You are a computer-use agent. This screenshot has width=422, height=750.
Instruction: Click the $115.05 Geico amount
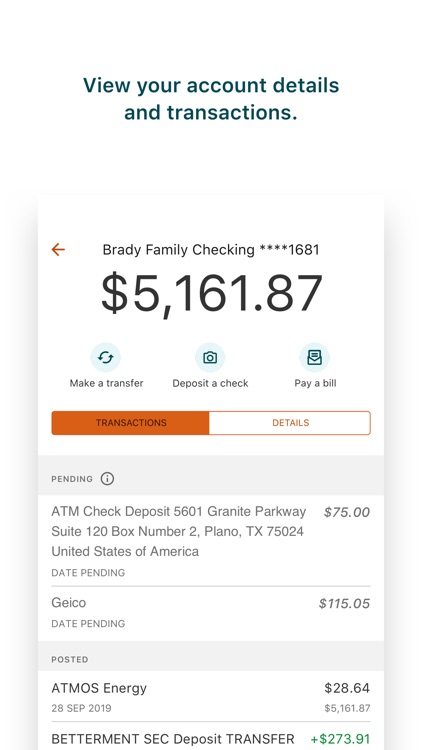pos(344,604)
